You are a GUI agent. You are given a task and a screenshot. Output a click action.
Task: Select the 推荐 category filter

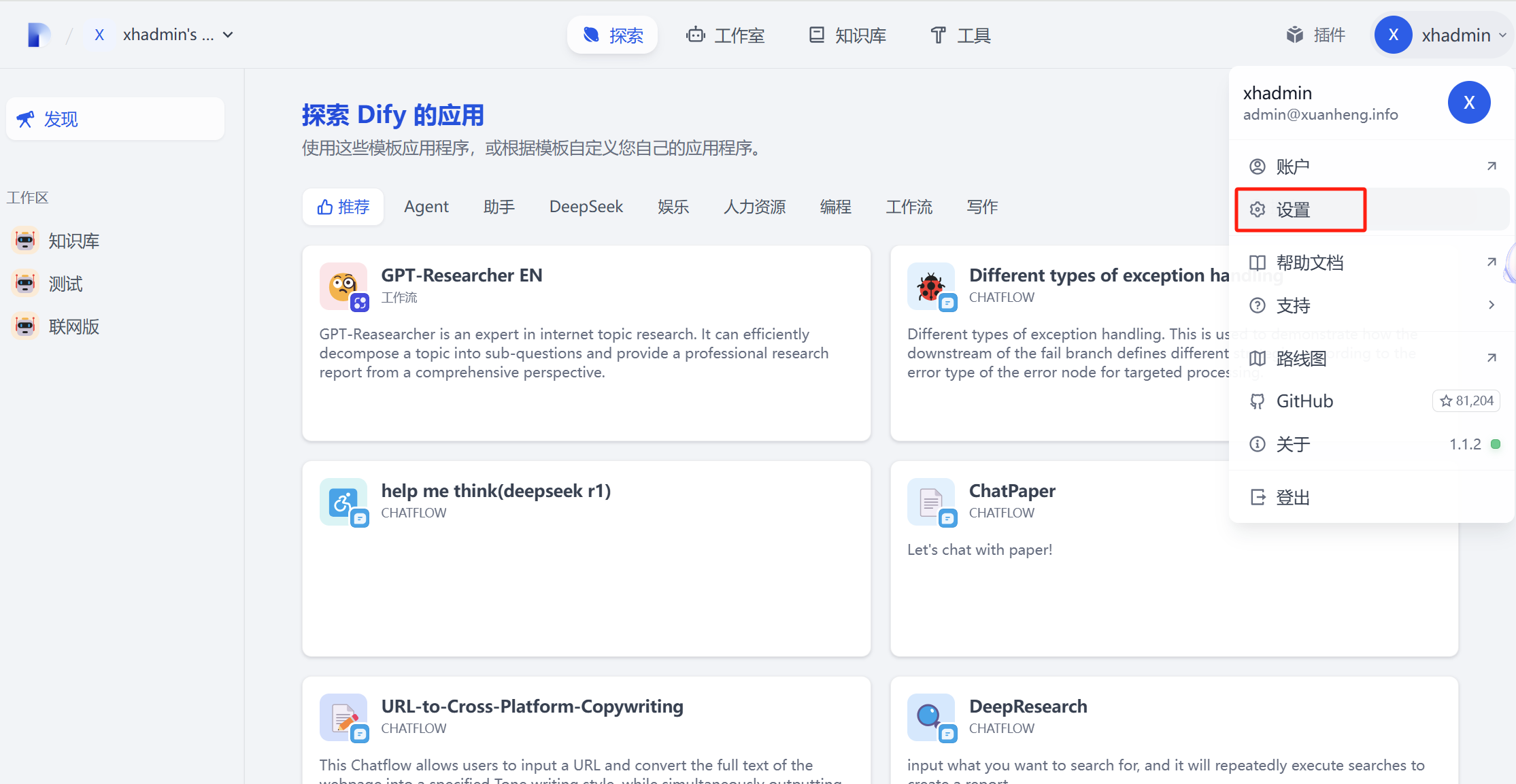pos(343,207)
